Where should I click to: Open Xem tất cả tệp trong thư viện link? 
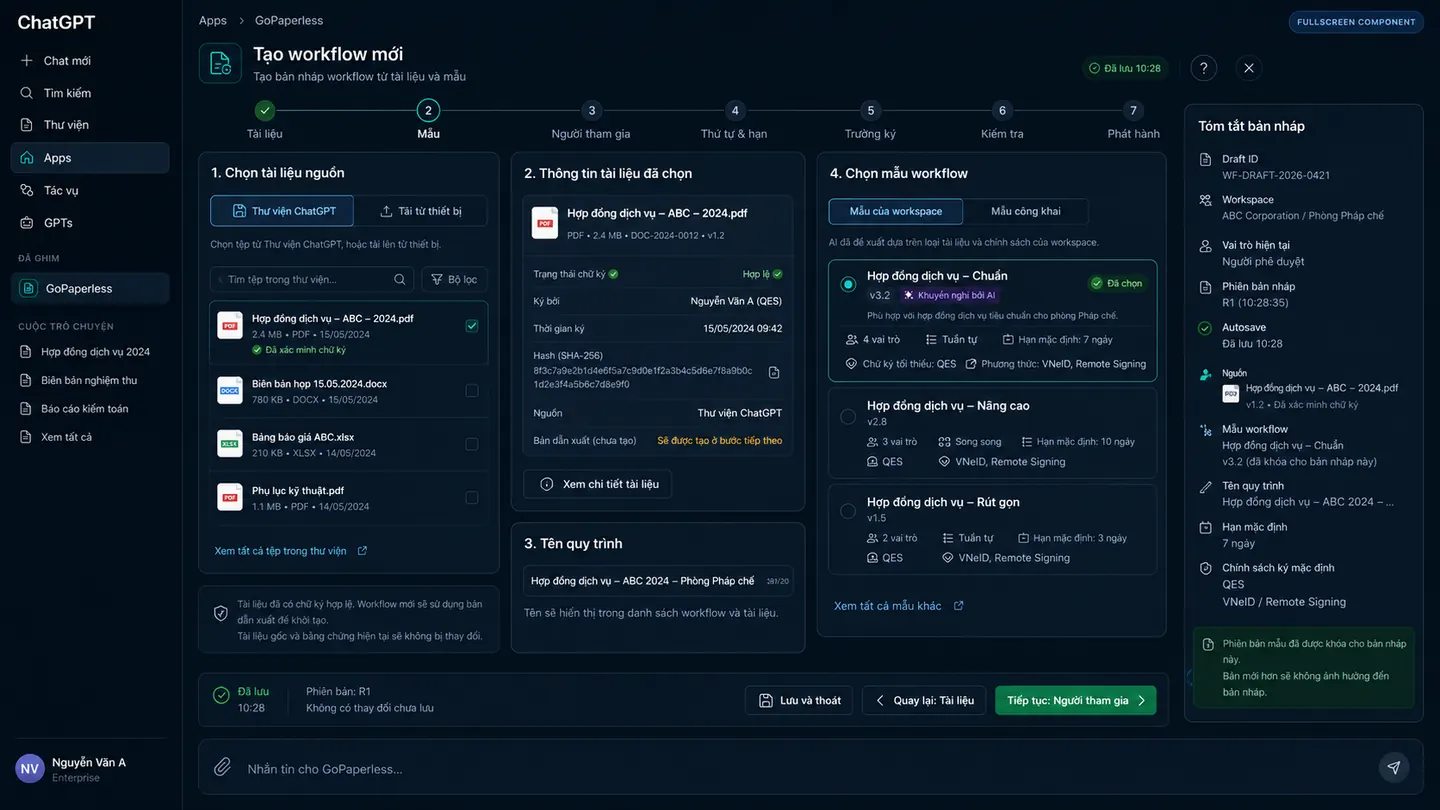[281, 551]
